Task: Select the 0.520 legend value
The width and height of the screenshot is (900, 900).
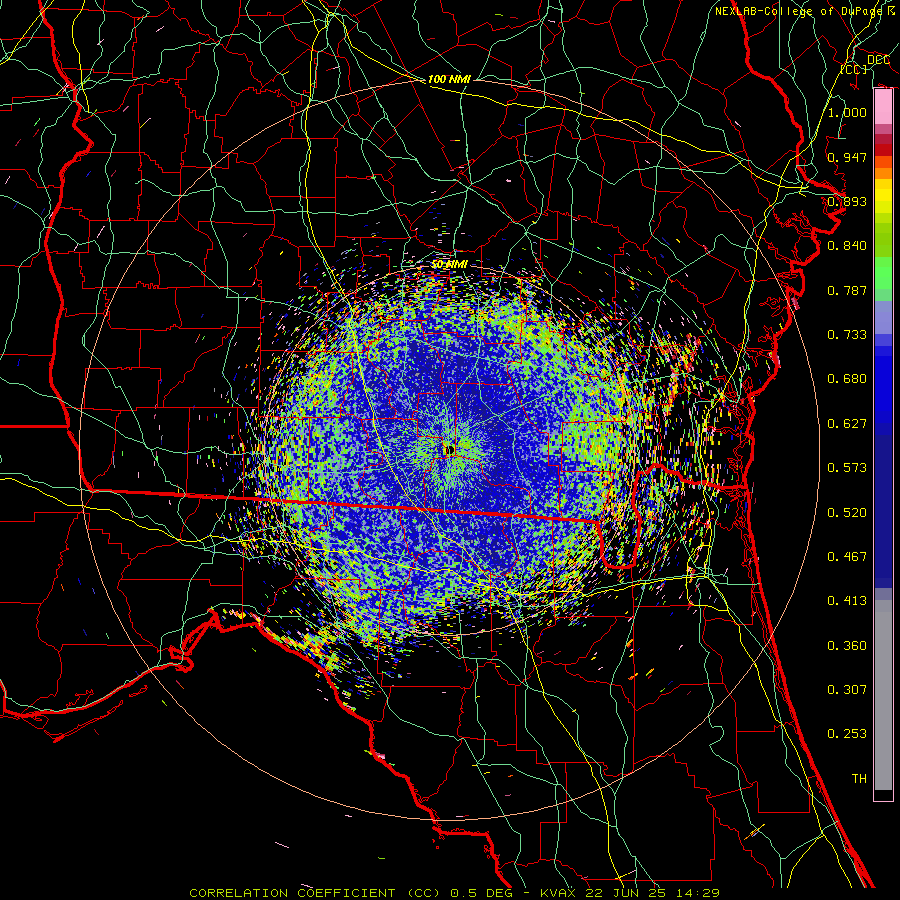Action: (x=847, y=513)
